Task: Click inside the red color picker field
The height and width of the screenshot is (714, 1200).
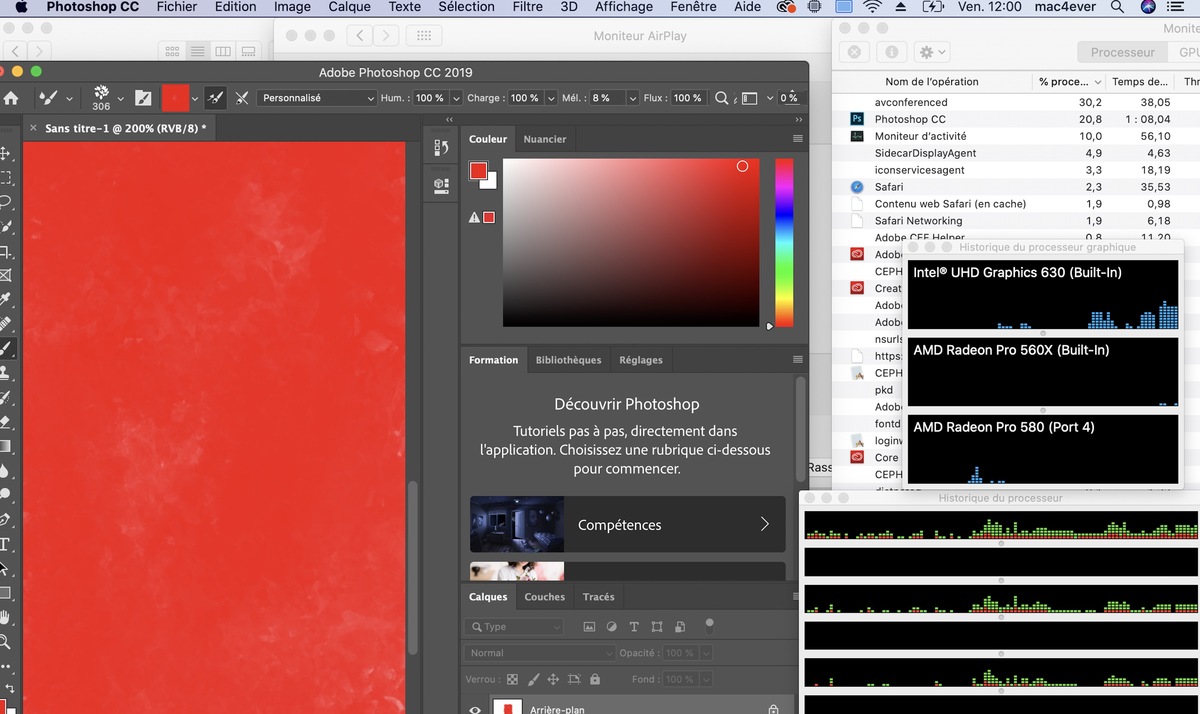Action: pos(631,242)
